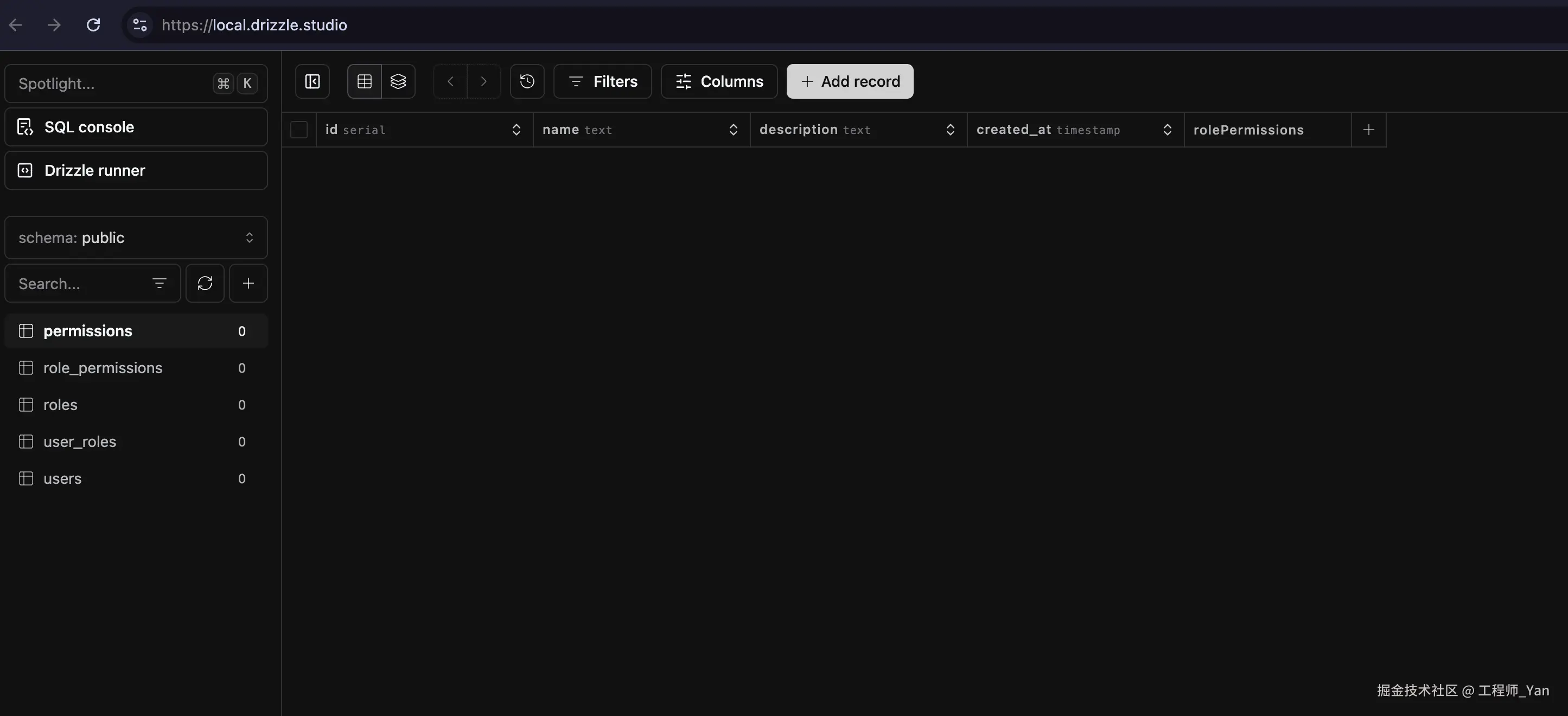Viewport: 1568px width, 716px height.
Task: Click the browser reload icon
Action: 93,25
